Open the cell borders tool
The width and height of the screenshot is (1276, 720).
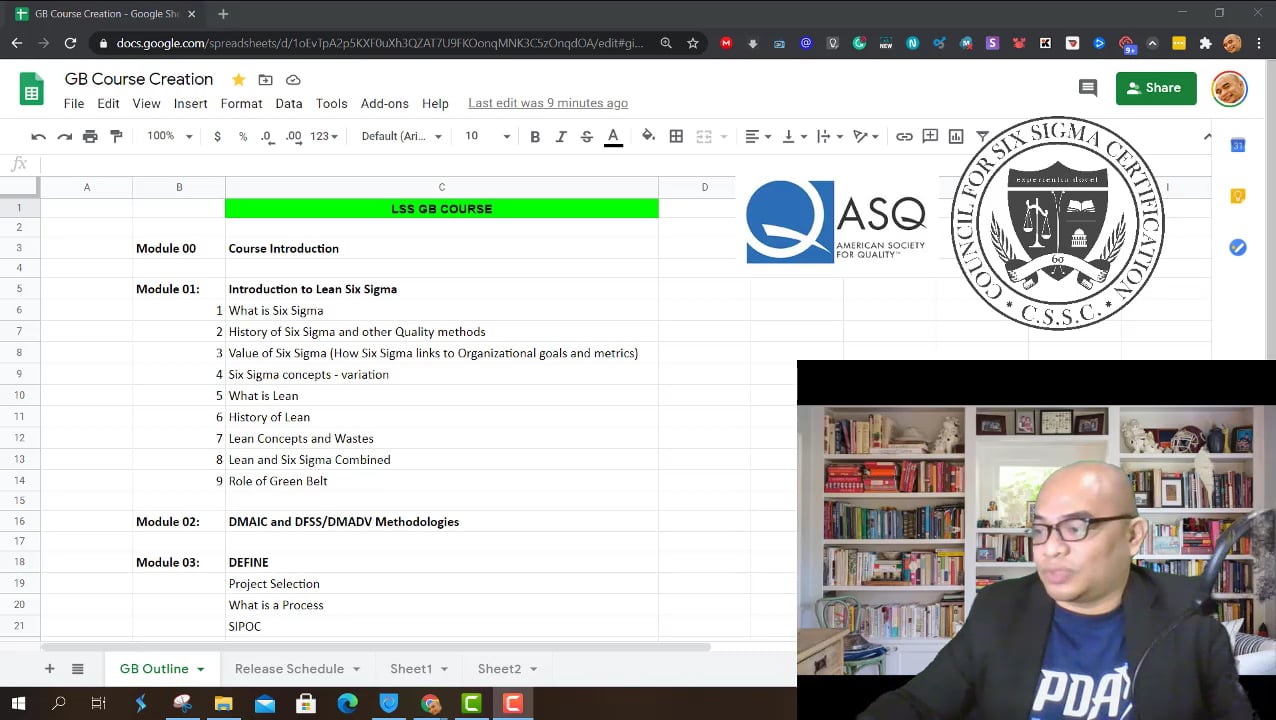point(676,136)
